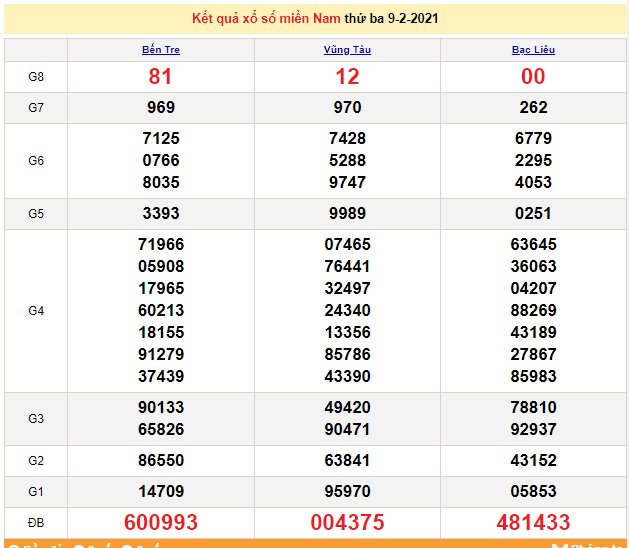This screenshot has width=629, height=548.
Task: Click Vũng Tàu G8 result 12
Action: (x=347, y=77)
